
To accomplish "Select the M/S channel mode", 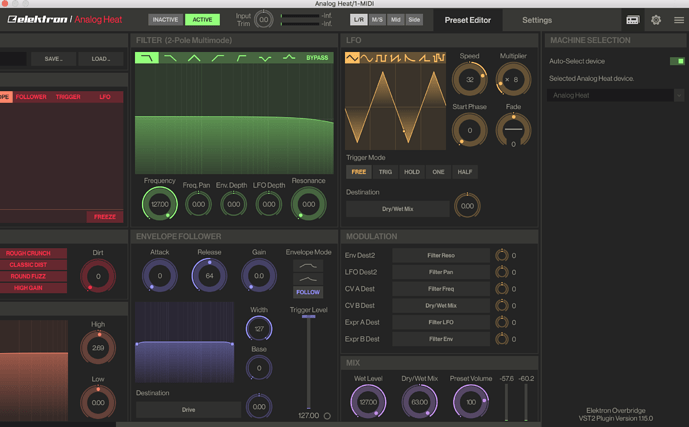I will (x=377, y=20).
